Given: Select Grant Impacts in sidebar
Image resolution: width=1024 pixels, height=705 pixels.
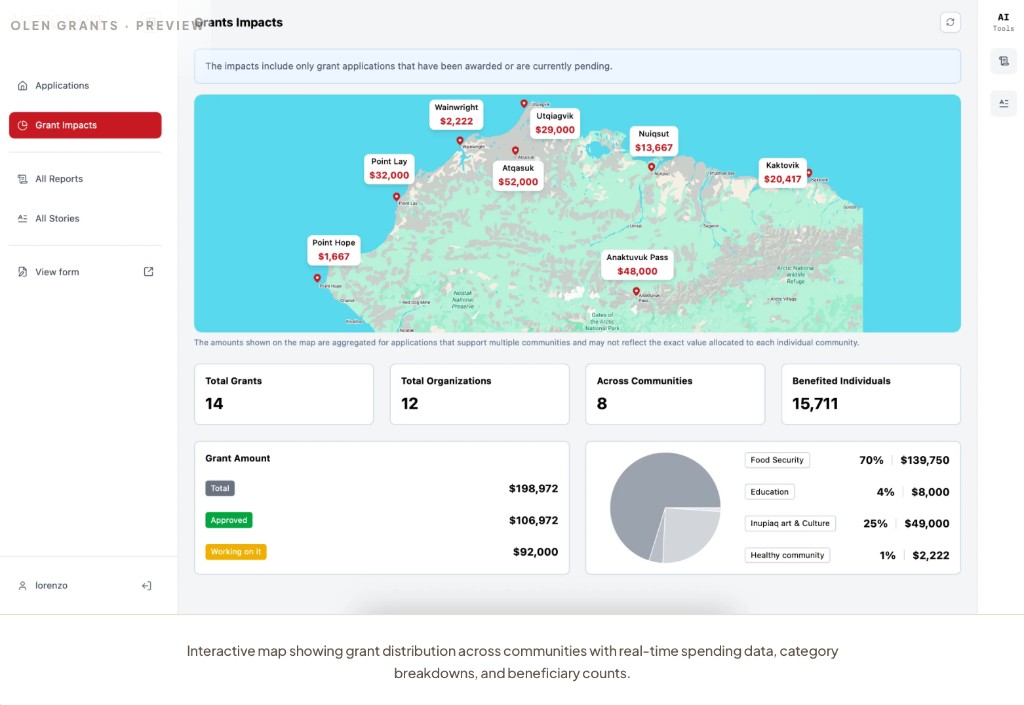Looking at the screenshot, I should 85,125.
